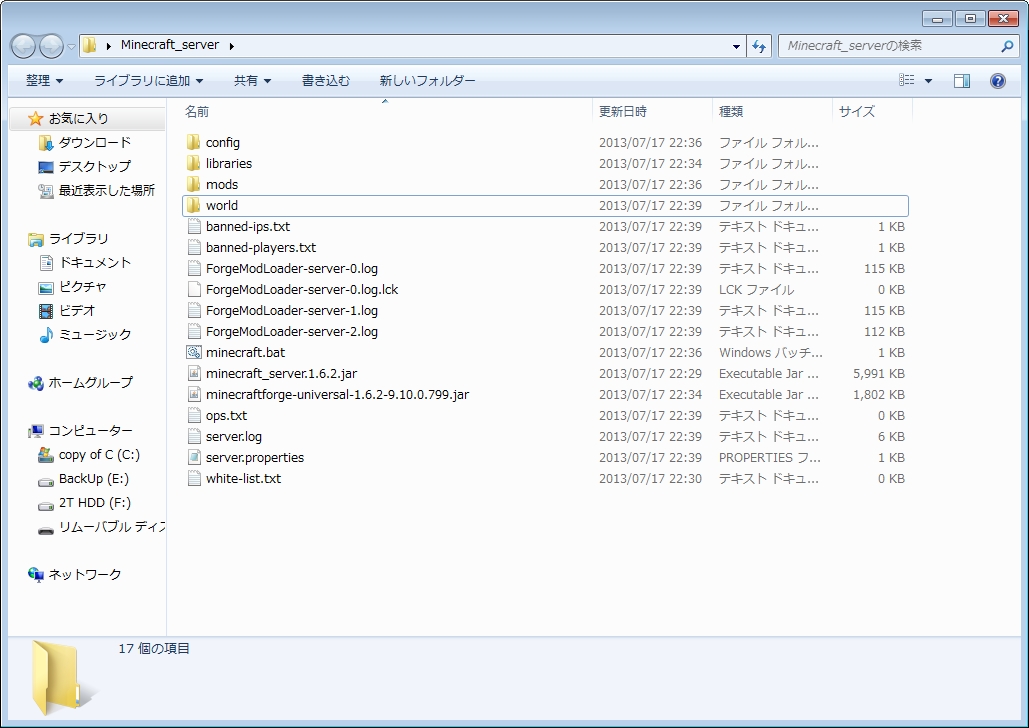This screenshot has width=1029, height=728.
Task: Click the 5,991 KB size cell
Action: pos(879,374)
